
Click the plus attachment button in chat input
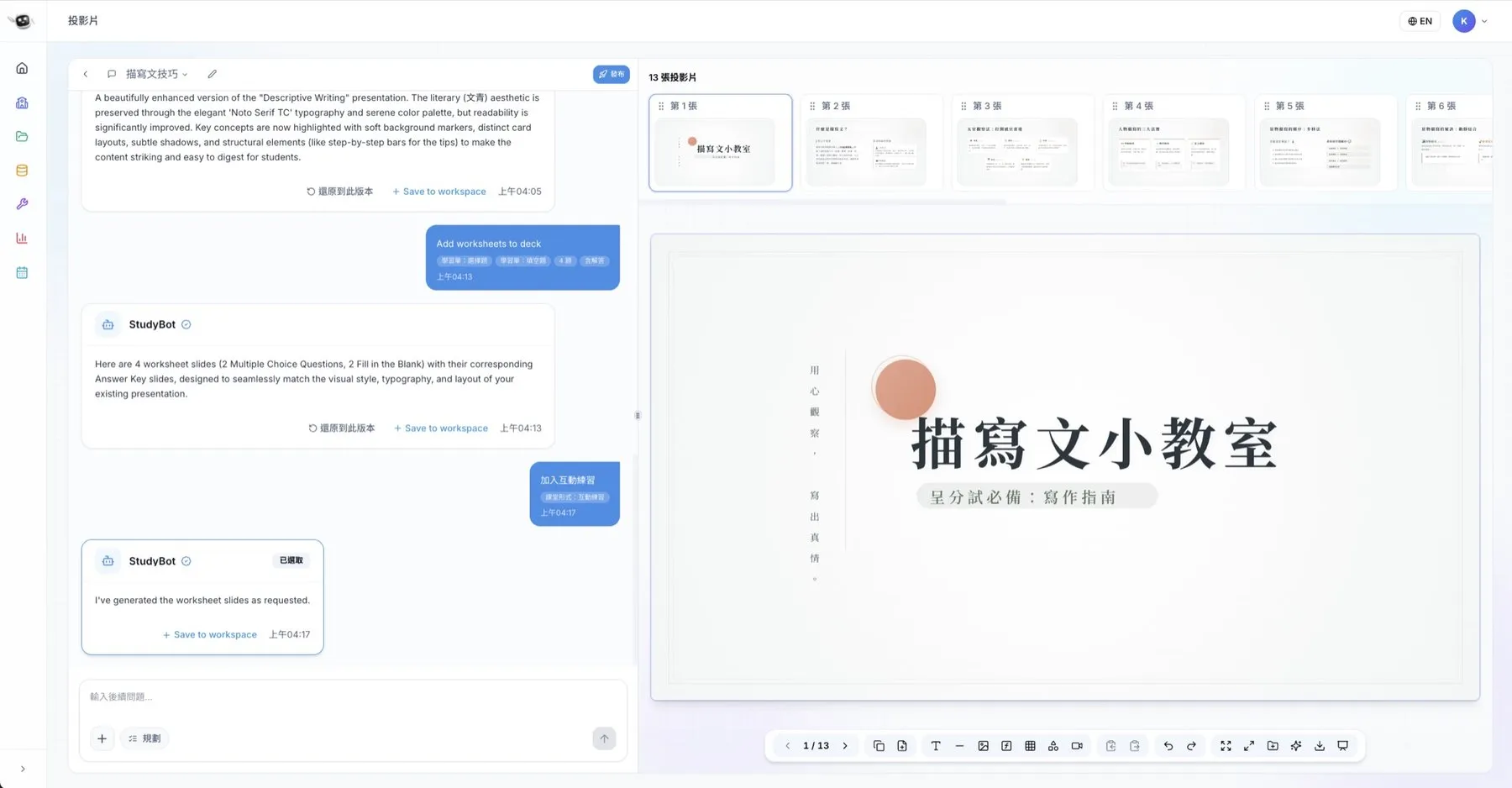pos(102,738)
